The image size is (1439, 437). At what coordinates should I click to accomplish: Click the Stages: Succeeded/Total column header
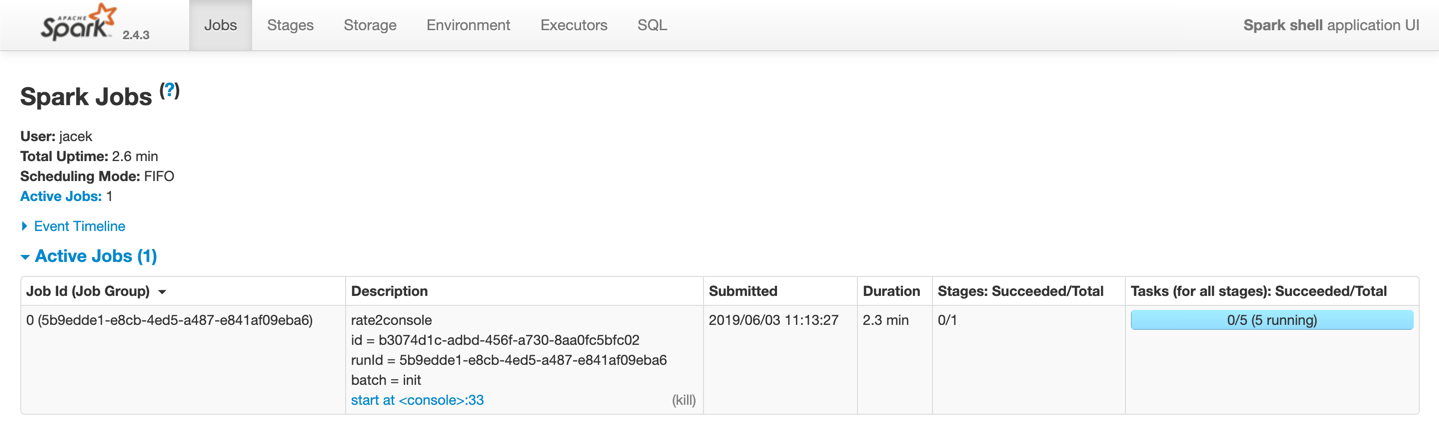[1020, 291]
